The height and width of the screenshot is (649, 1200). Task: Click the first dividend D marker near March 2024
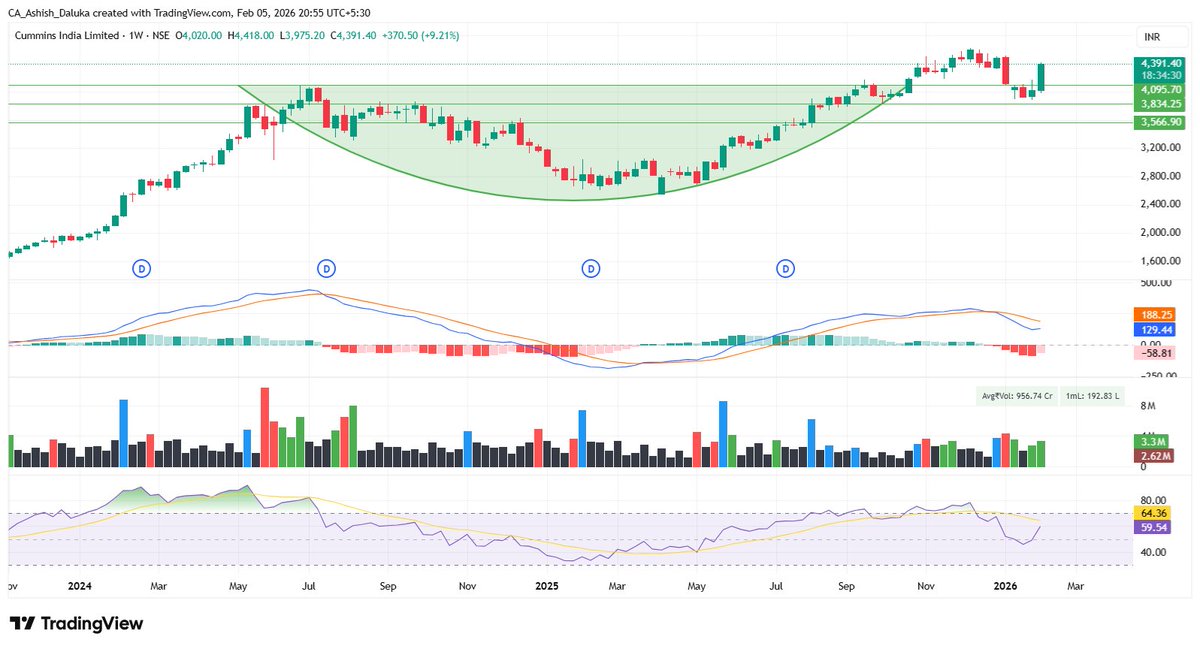pos(140,268)
